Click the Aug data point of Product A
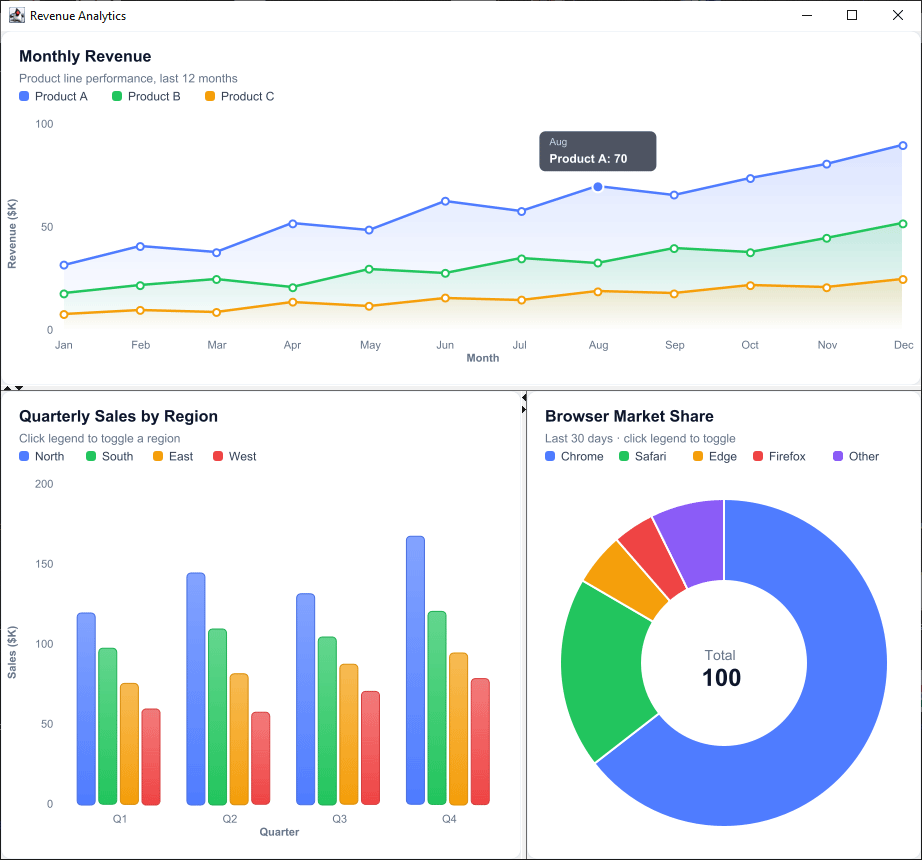The image size is (922, 860). point(597,187)
